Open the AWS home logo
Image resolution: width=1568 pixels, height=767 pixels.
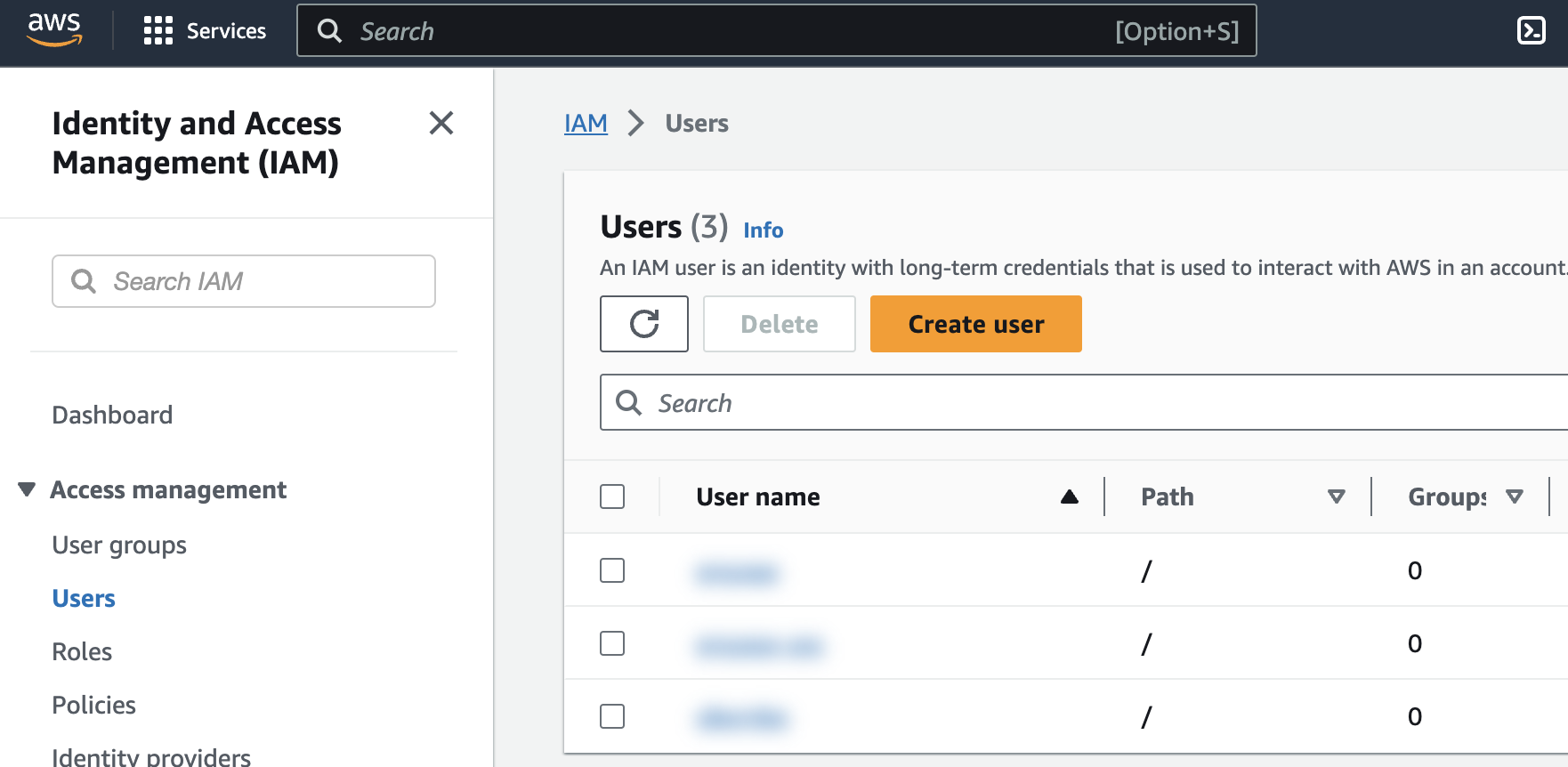click(x=54, y=30)
